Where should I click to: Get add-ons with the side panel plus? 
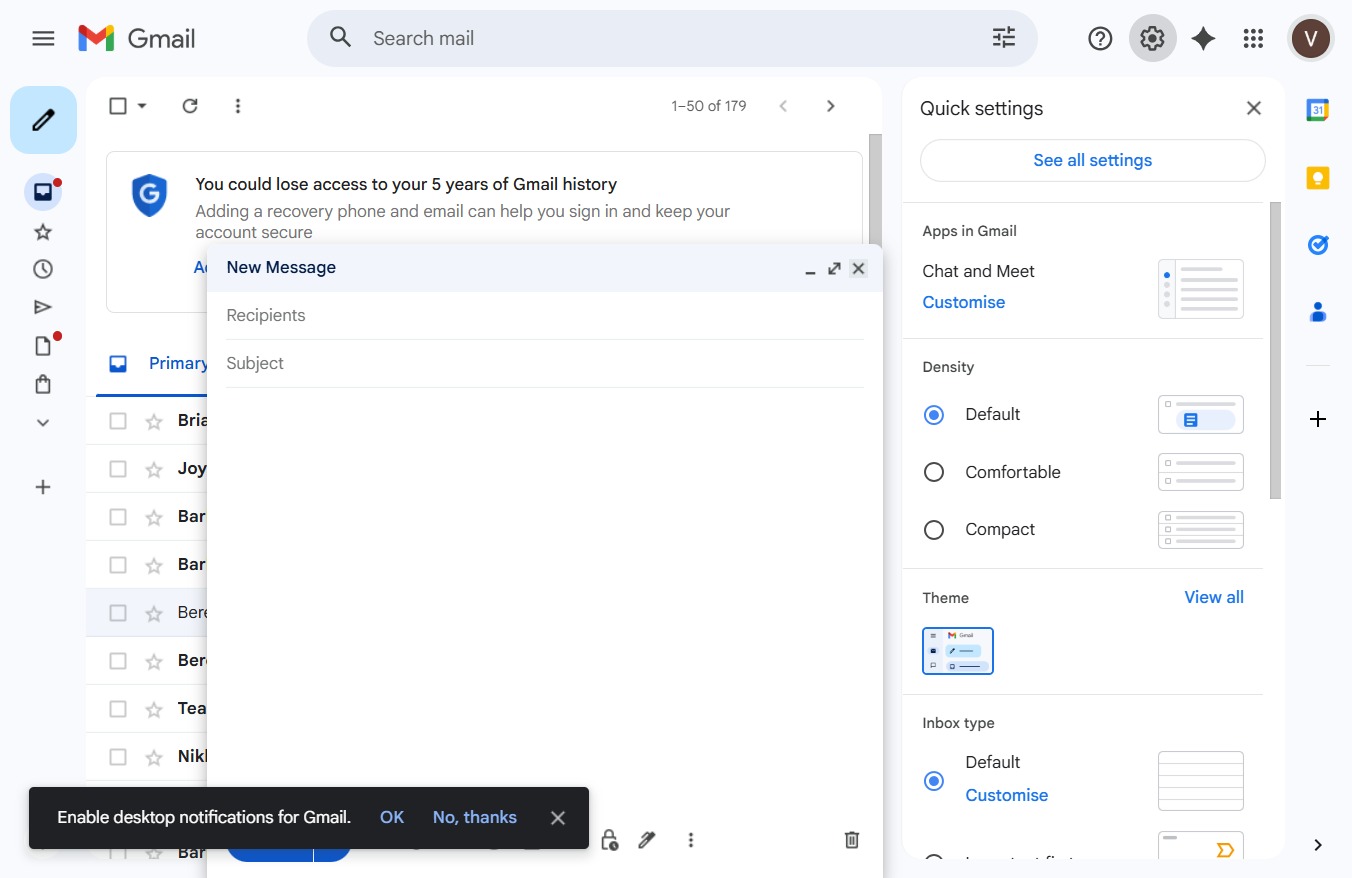(1318, 419)
